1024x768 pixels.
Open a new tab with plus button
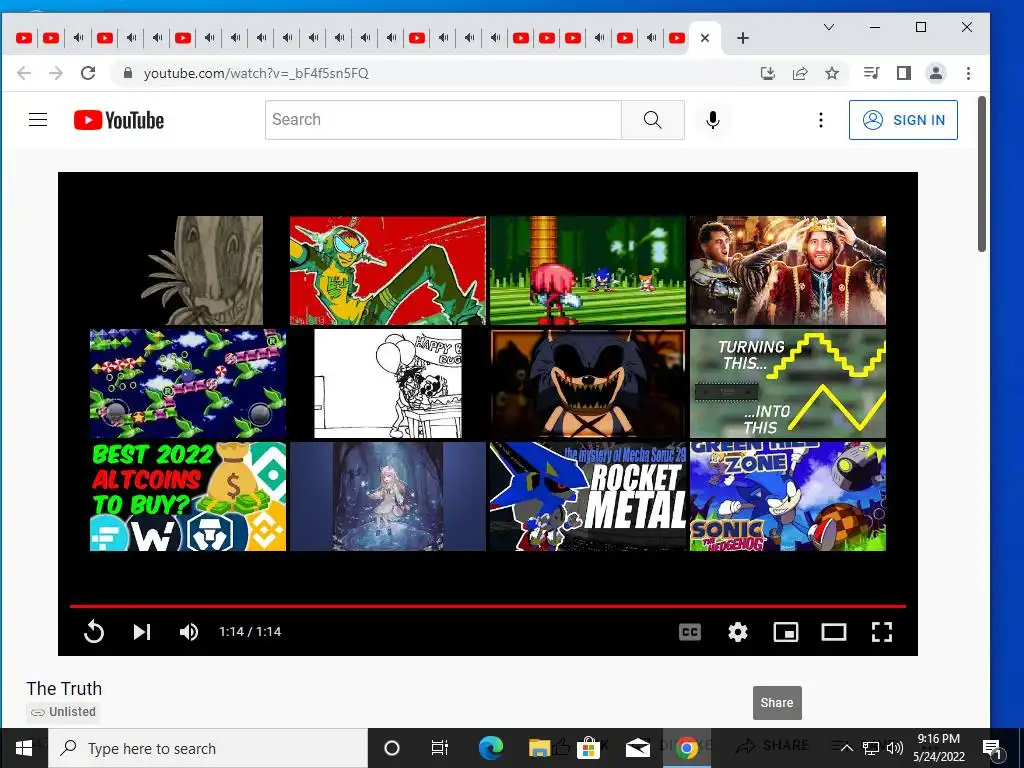click(x=743, y=38)
